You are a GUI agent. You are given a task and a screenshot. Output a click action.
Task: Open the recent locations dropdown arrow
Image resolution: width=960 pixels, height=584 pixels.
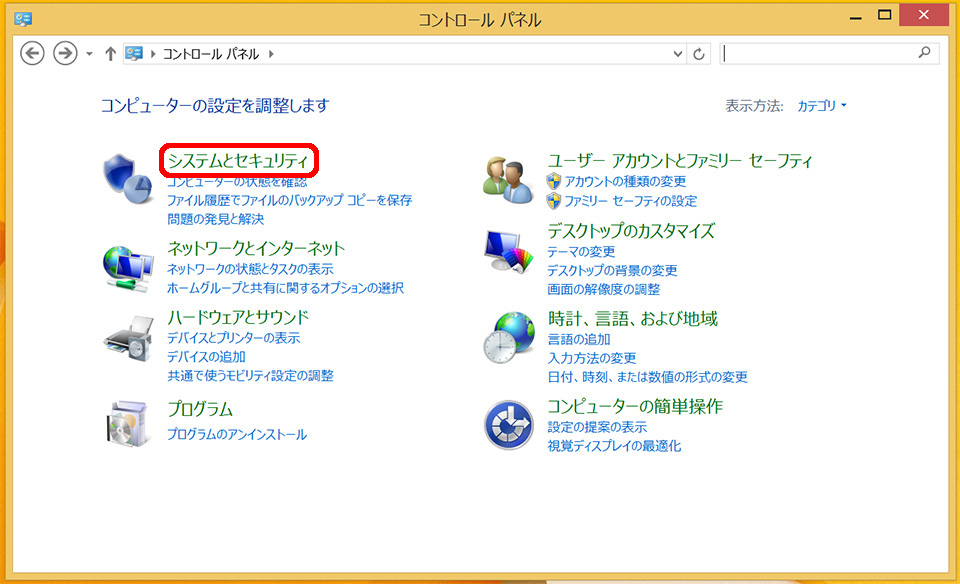89,54
